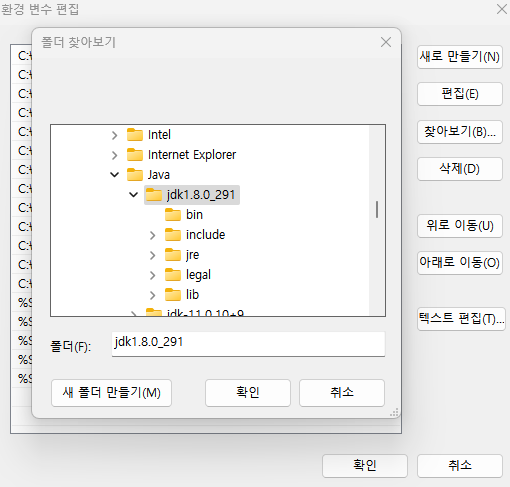Select the legal folder name
Image resolution: width=510 pixels, height=487 pixels.
click(x=198, y=275)
